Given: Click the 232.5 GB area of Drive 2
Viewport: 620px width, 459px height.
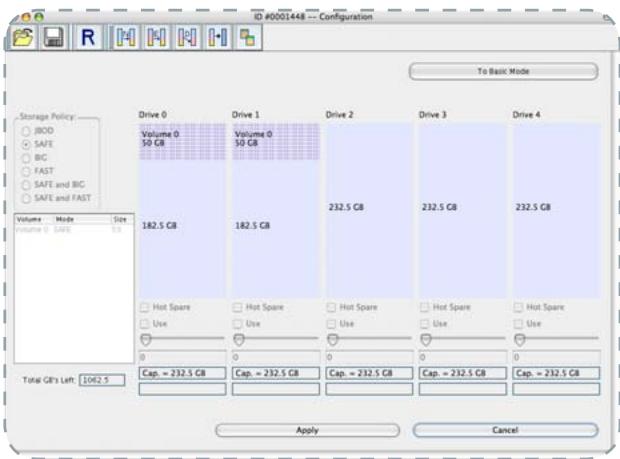Looking at the screenshot, I should [x=369, y=210].
